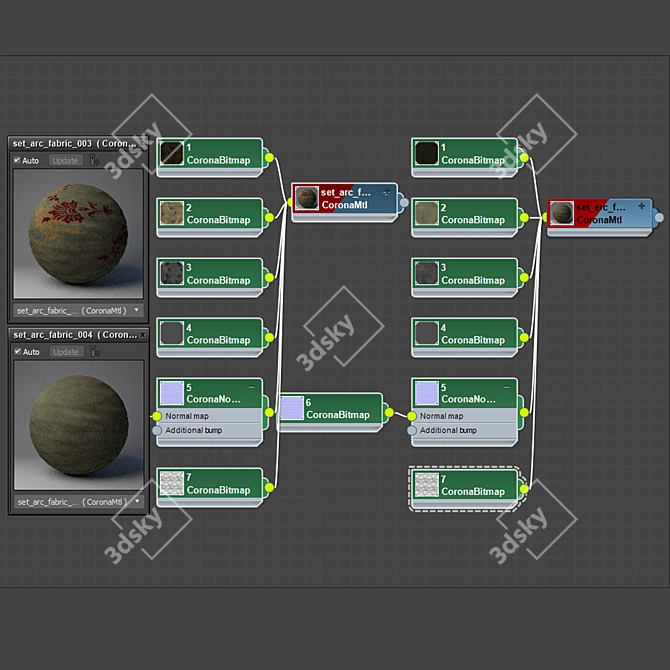Click Additional bump socket on right-group node 5
The height and width of the screenshot is (670, 670).
[x=411, y=430]
